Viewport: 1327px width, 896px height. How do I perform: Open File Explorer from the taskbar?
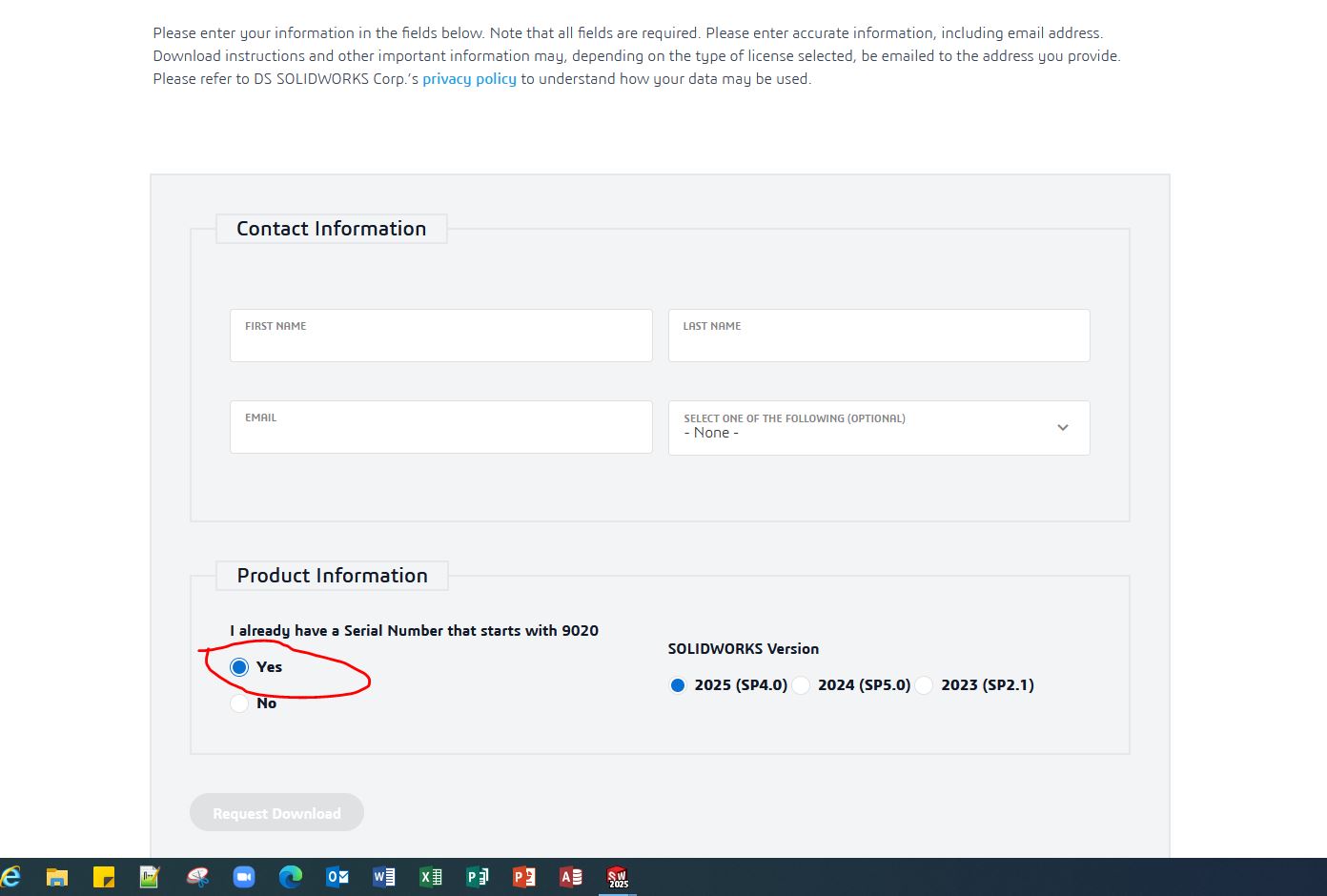click(57, 877)
